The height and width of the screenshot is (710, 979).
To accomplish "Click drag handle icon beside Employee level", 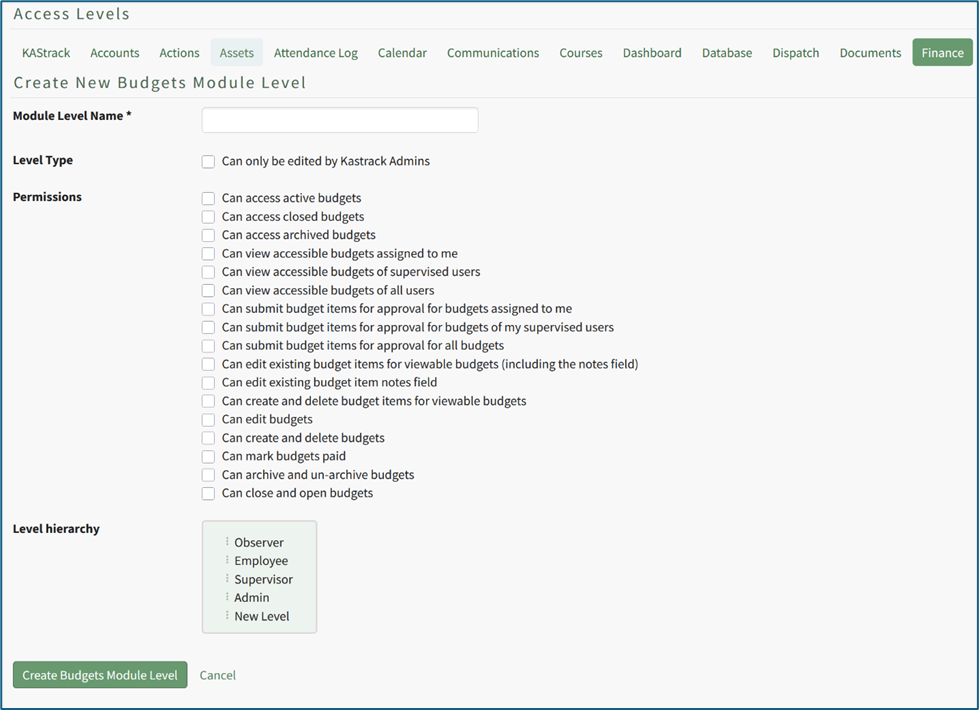I will click(x=227, y=561).
